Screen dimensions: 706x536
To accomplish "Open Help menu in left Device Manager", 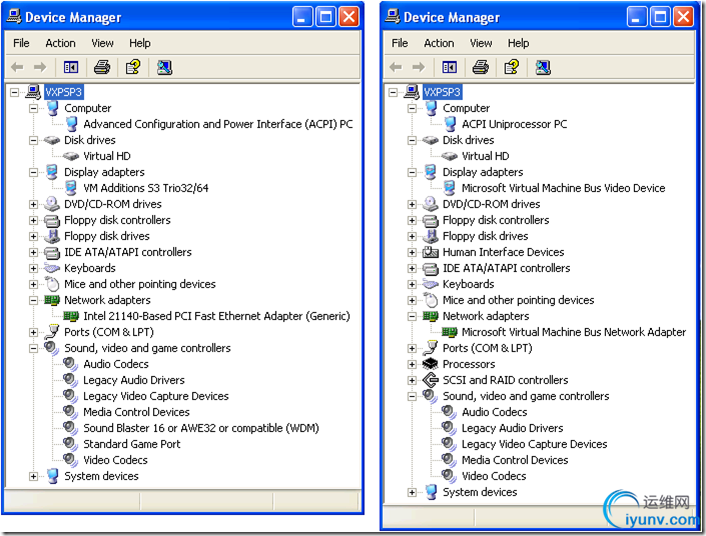I will point(140,43).
